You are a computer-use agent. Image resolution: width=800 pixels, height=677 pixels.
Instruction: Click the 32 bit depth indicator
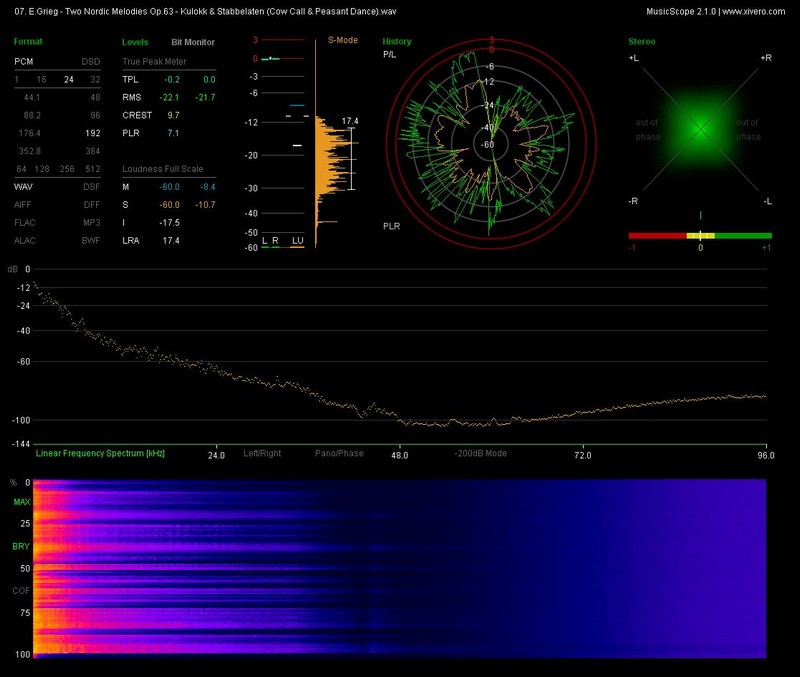tap(95, 80)
